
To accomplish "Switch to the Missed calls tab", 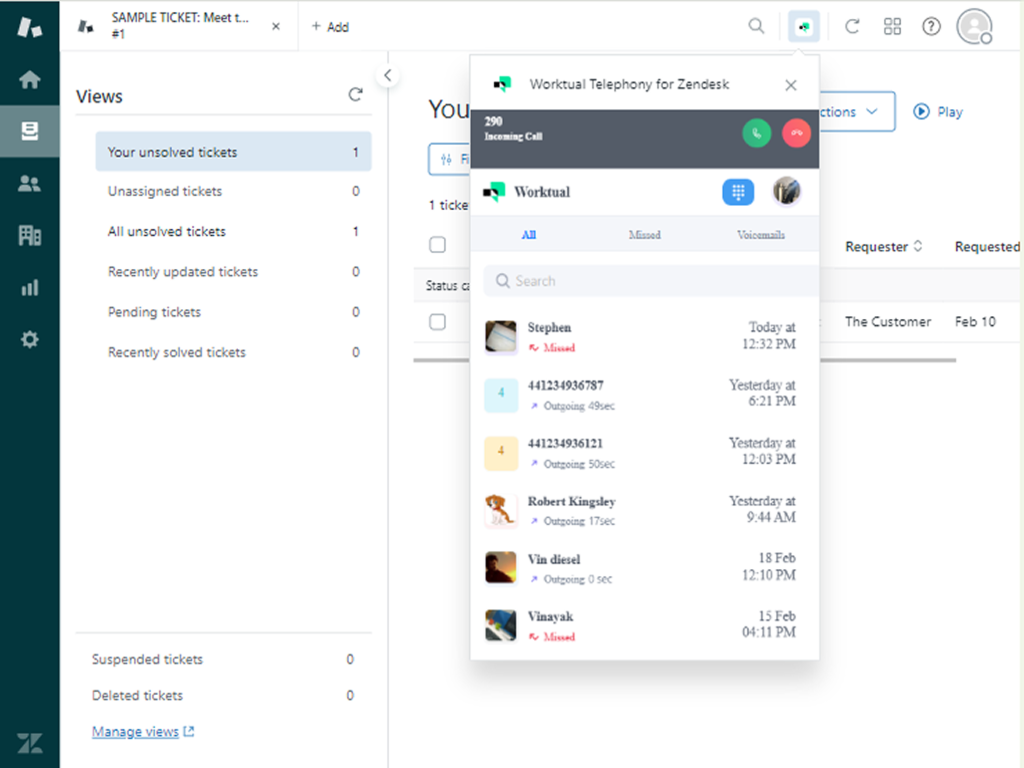I will coord(644,235).
